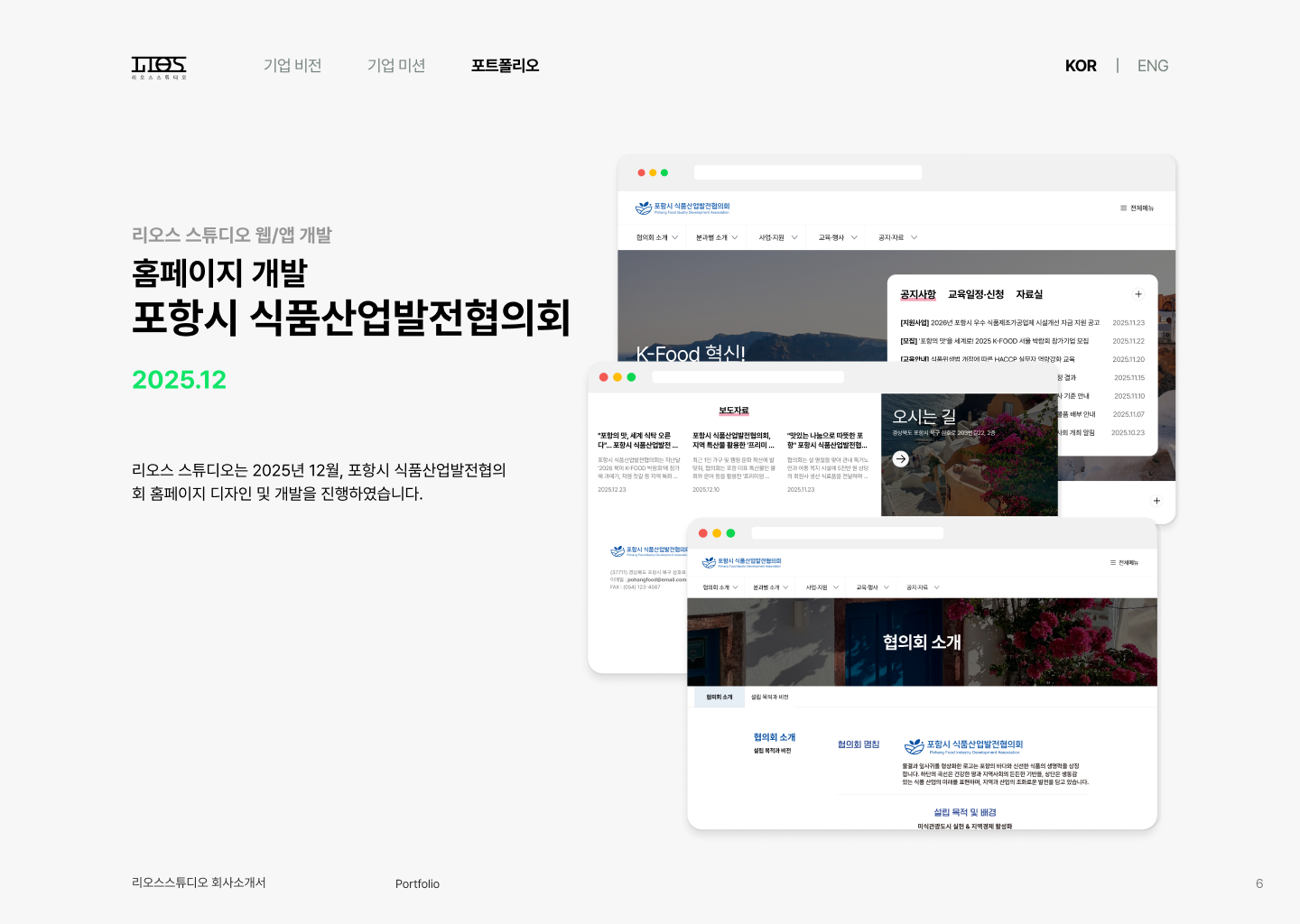The height and width of the screenshot is (924, 1300).
Task: Expand 분과별 소개 dropdown in top window
Action: (717, 238)
